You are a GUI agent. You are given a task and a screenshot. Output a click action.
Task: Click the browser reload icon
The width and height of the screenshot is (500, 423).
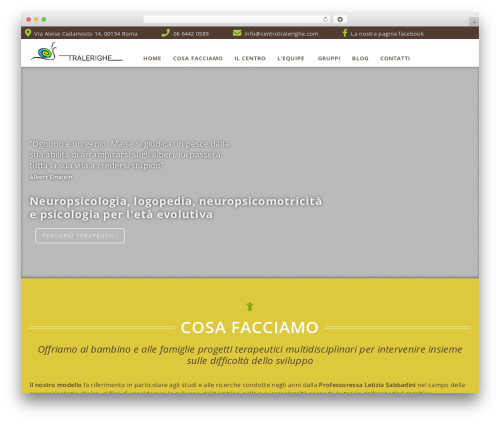coord(325,19)
